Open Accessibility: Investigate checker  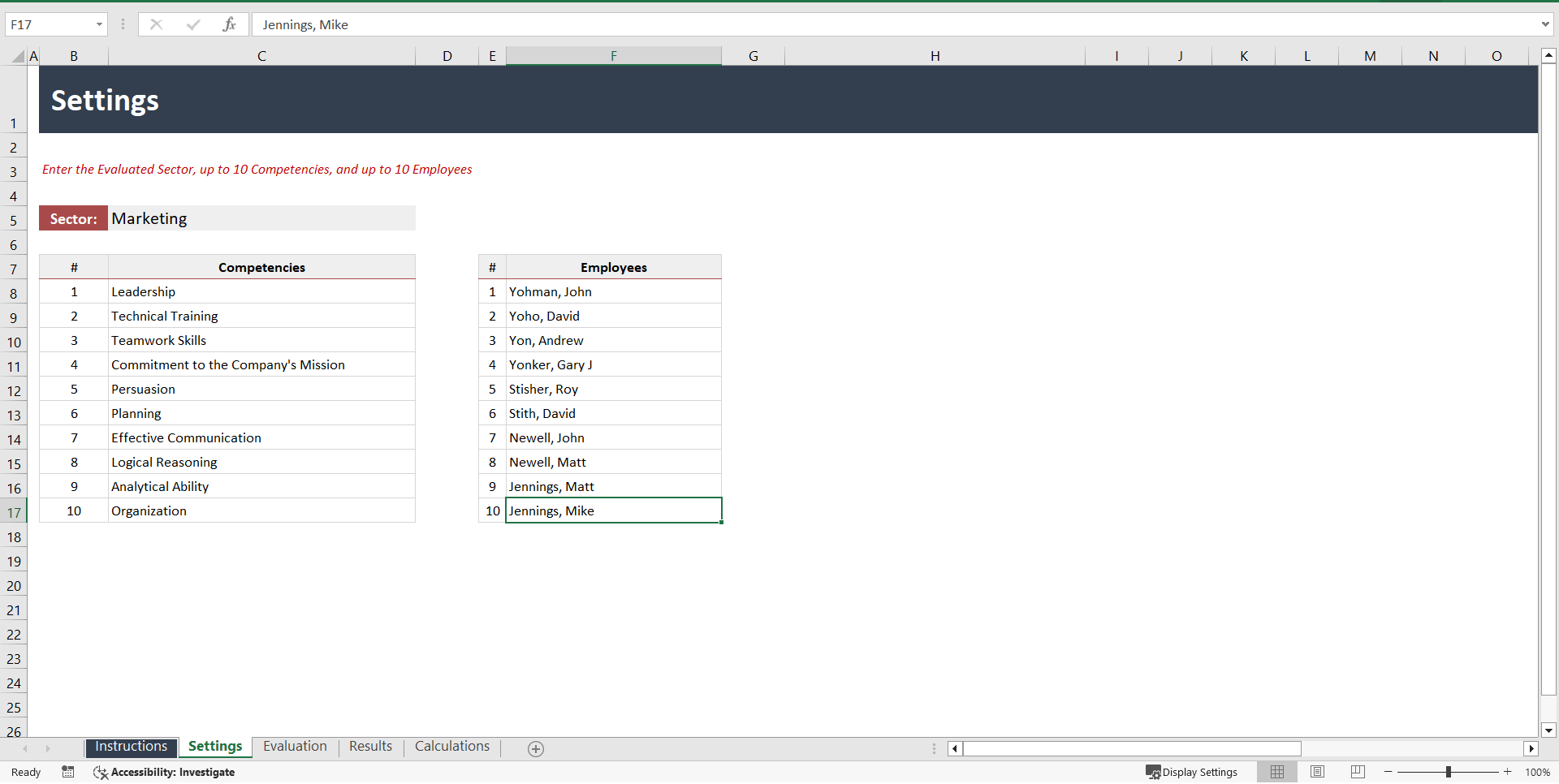(164, 772)
